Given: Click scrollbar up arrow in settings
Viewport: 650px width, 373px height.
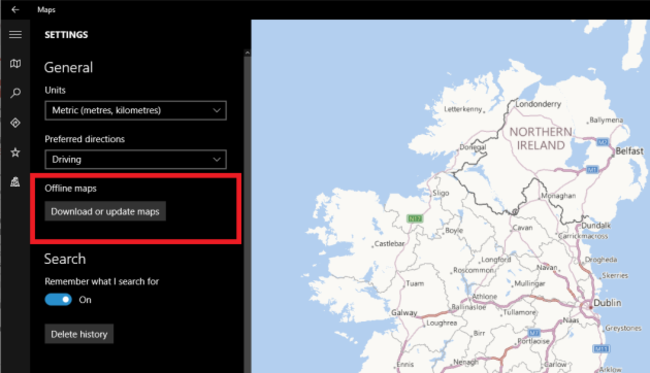Looking at the screenshot, I should tap(247, 53).
